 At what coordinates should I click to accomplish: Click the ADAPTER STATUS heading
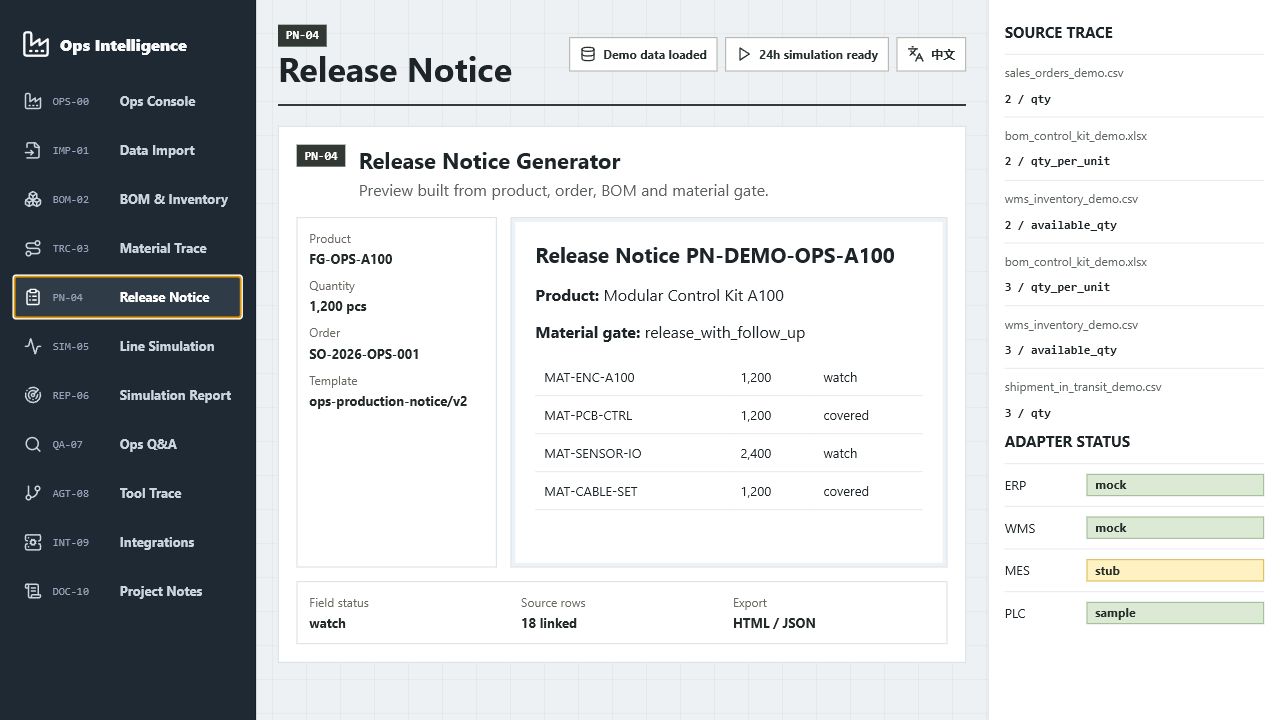tap(1067, 441)
